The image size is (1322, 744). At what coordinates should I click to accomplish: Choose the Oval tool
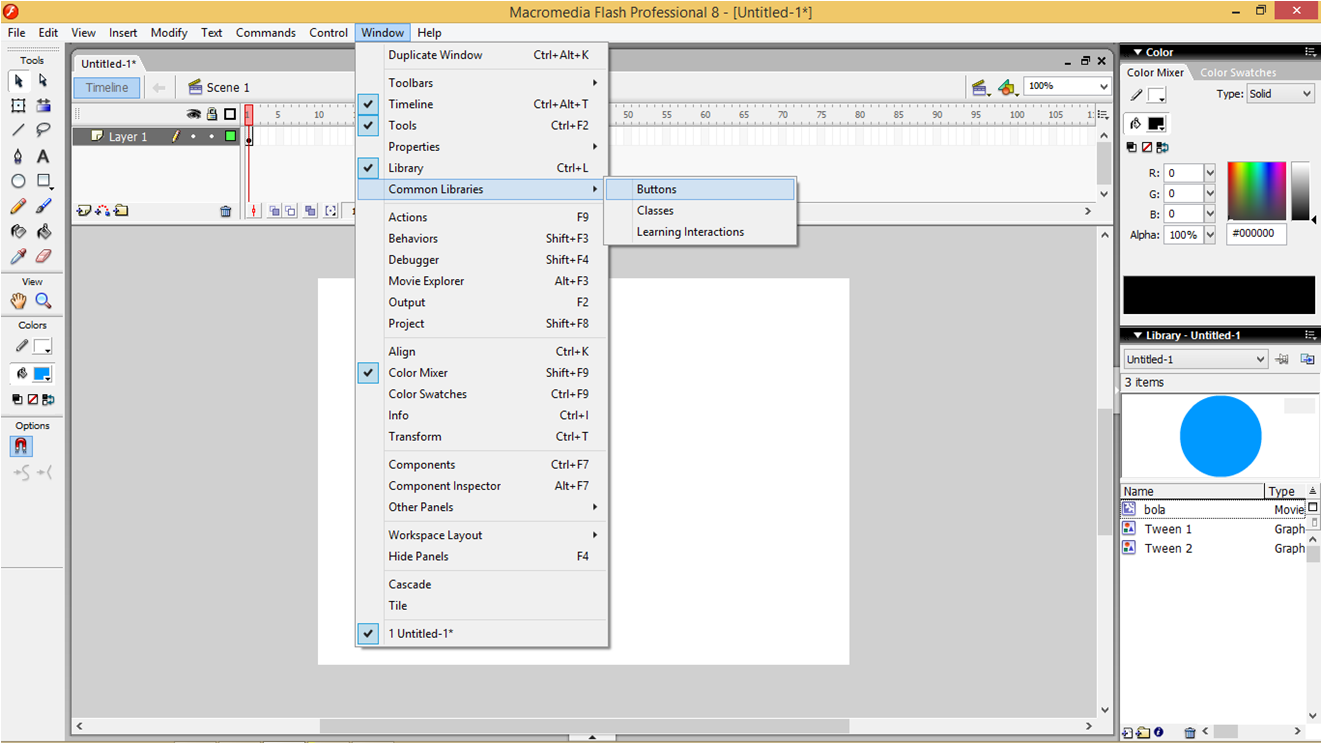click(x=18, y=181)
